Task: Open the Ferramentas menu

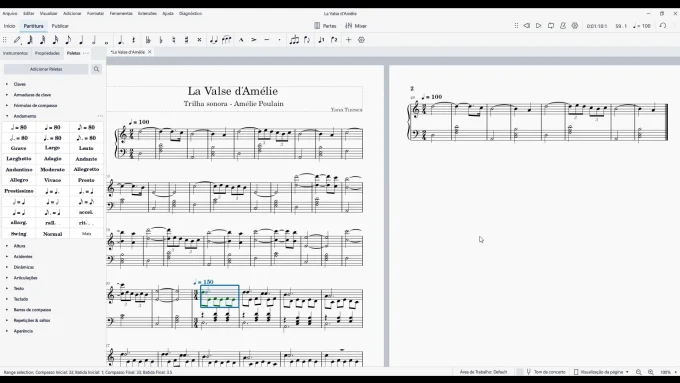Action: pos(121,13)
